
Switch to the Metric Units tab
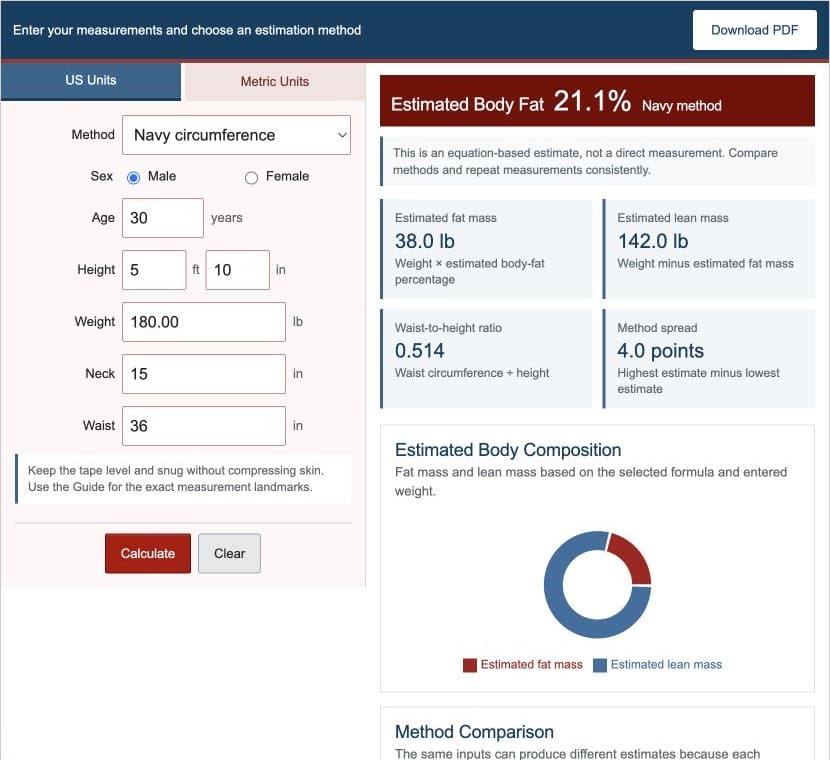[275, 82]
